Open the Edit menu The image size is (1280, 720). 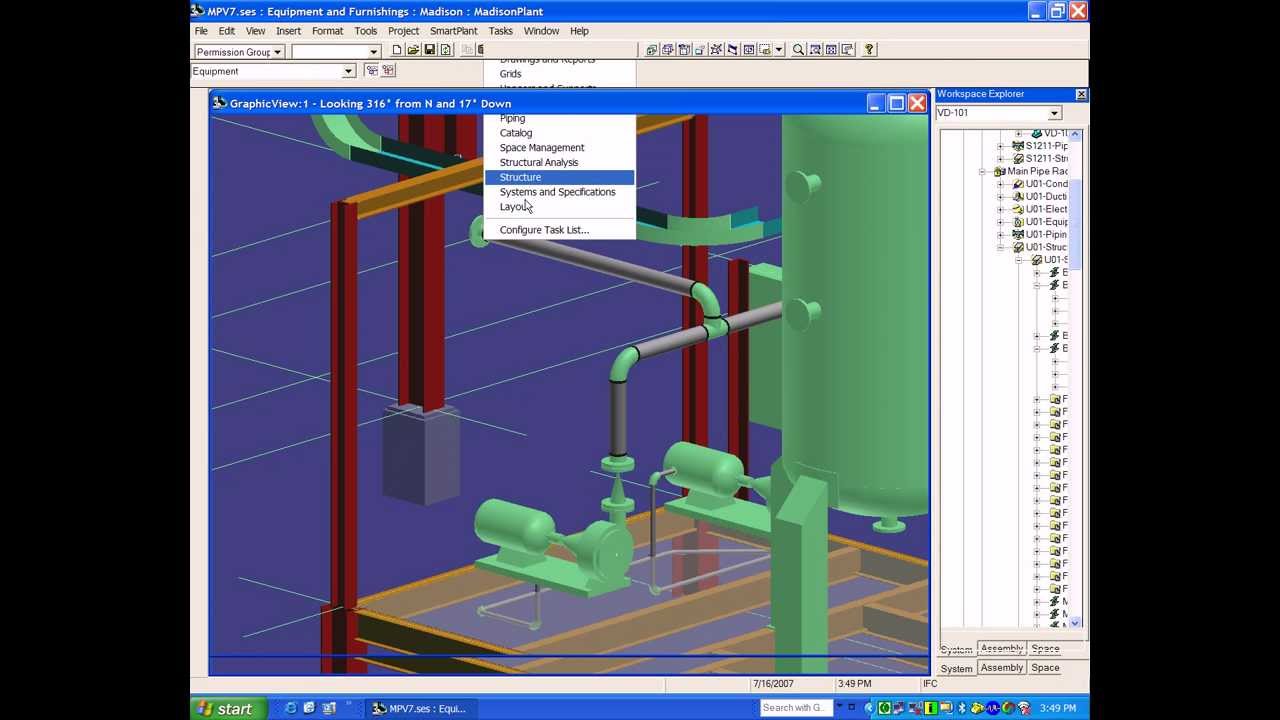[x=227, y=31]
